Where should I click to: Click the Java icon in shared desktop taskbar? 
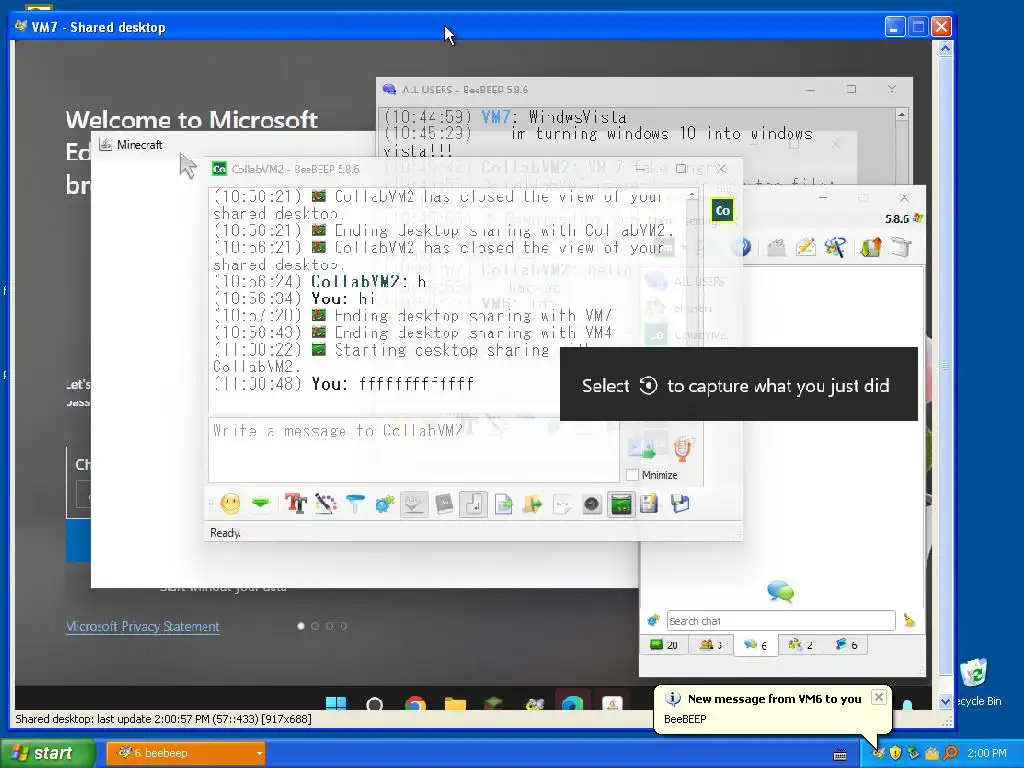click(x=613, y=704)
